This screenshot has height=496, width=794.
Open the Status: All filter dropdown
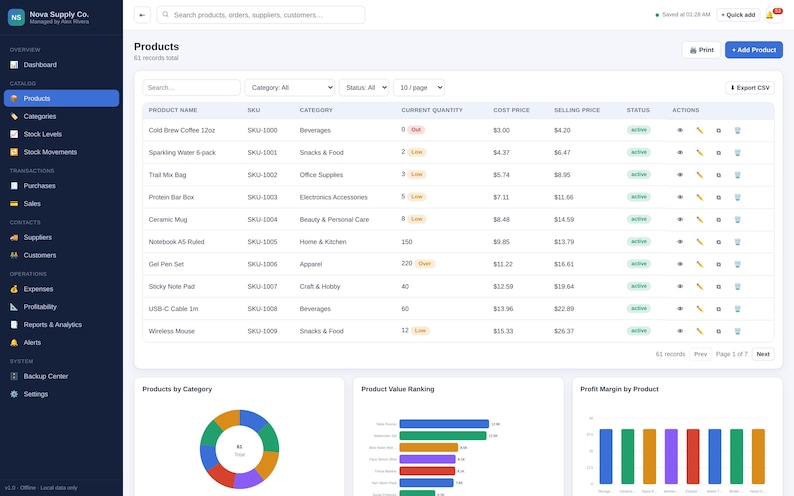pyautogui.click(x=364, y=88)
